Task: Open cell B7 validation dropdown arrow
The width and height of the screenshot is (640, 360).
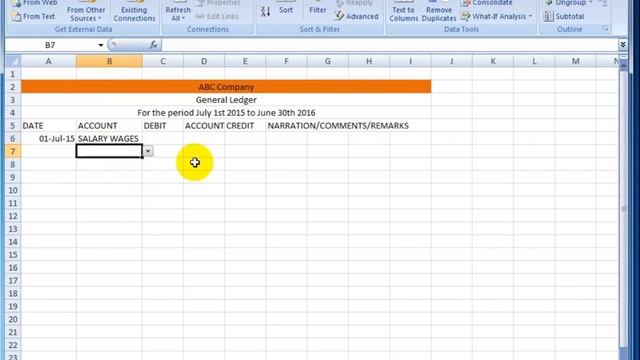Action: coord(148,151)
